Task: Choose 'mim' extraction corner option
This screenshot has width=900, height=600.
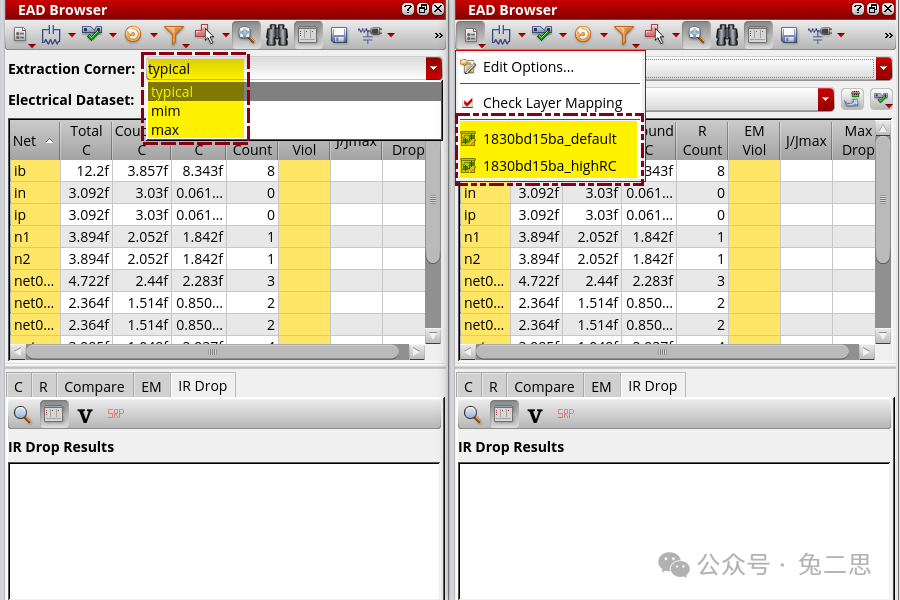Action: [165, 111]
